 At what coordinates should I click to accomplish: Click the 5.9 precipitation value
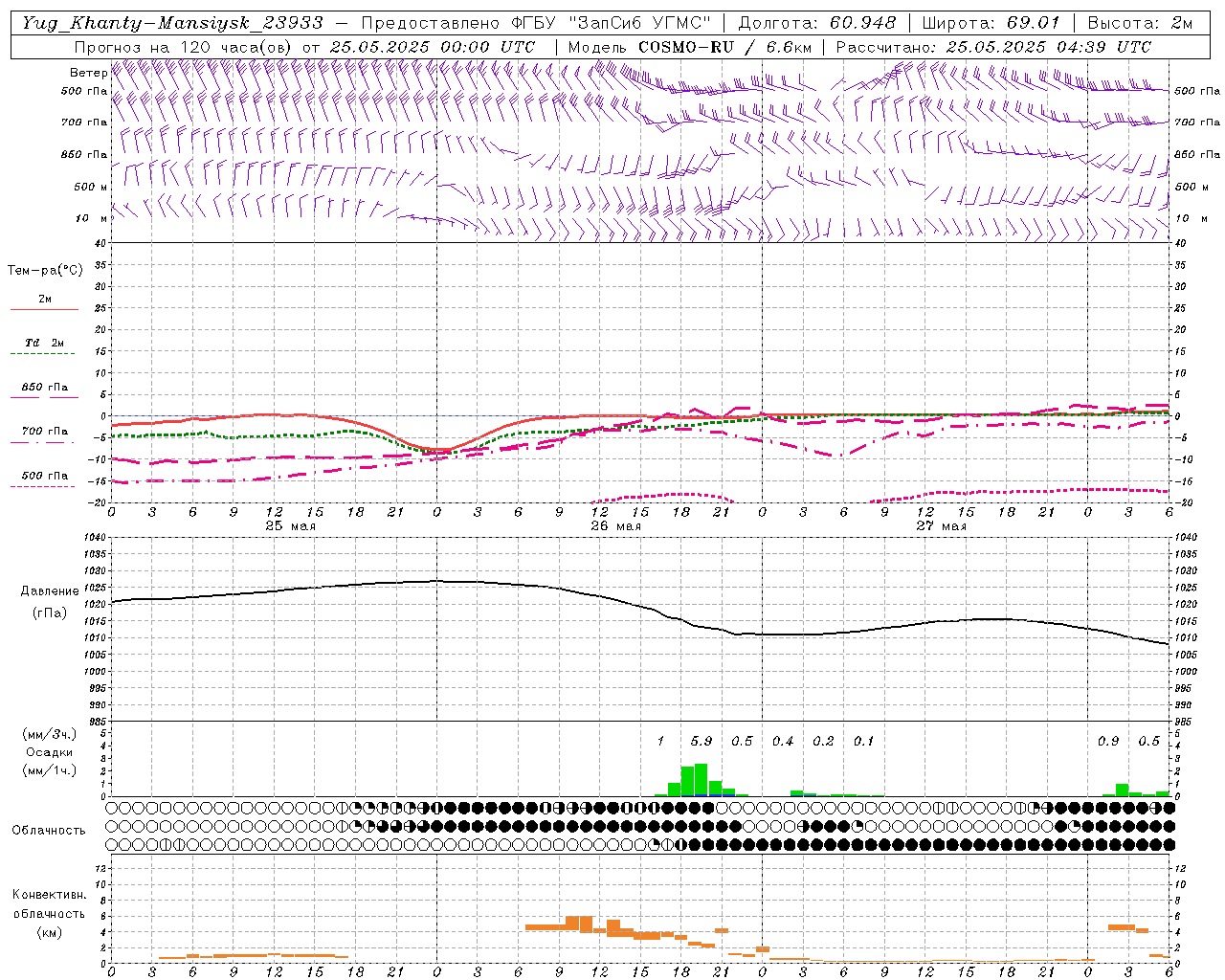[702, 742]
